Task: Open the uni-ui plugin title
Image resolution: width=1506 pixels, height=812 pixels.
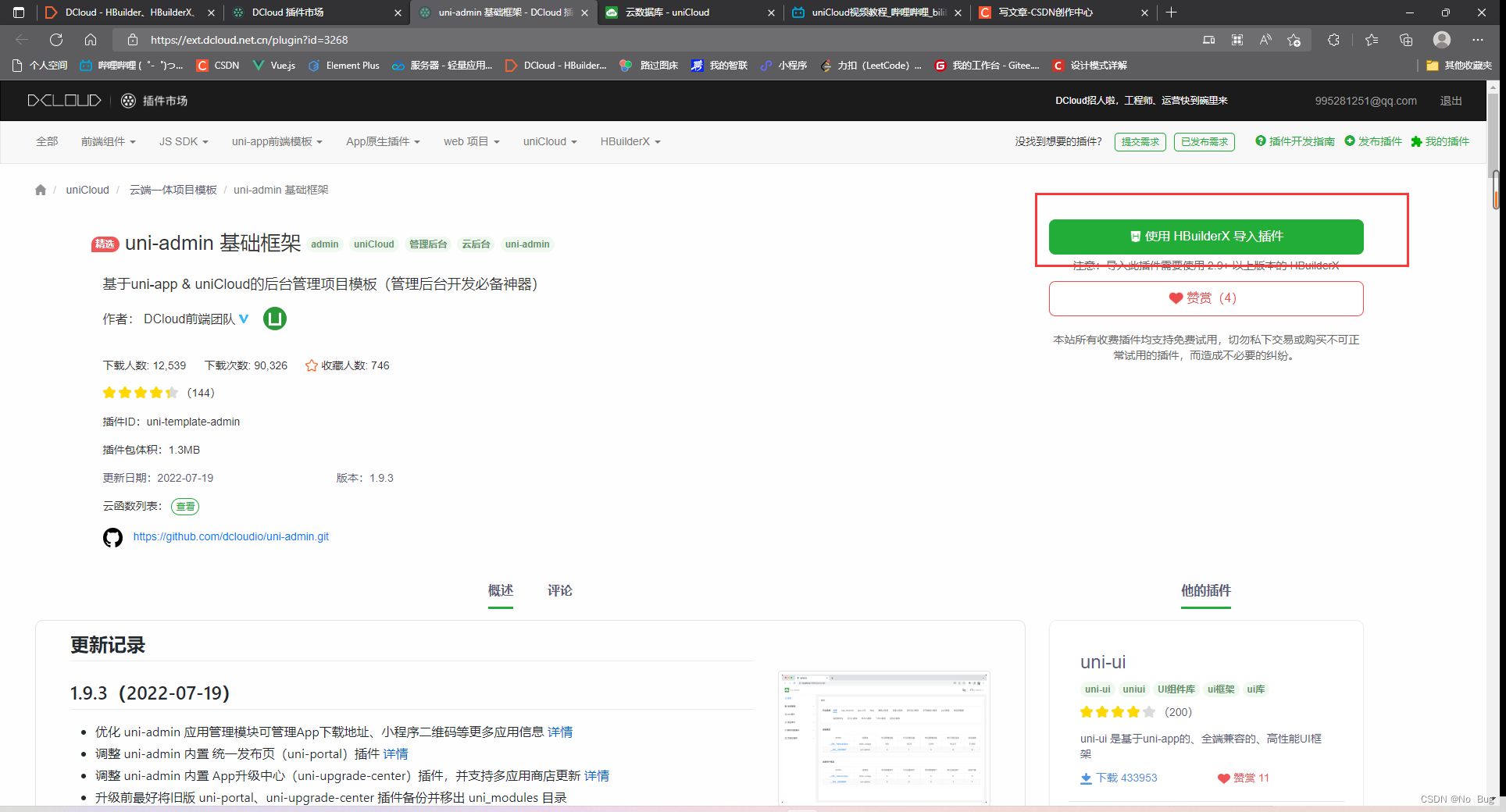Action: click(1103, 662)
